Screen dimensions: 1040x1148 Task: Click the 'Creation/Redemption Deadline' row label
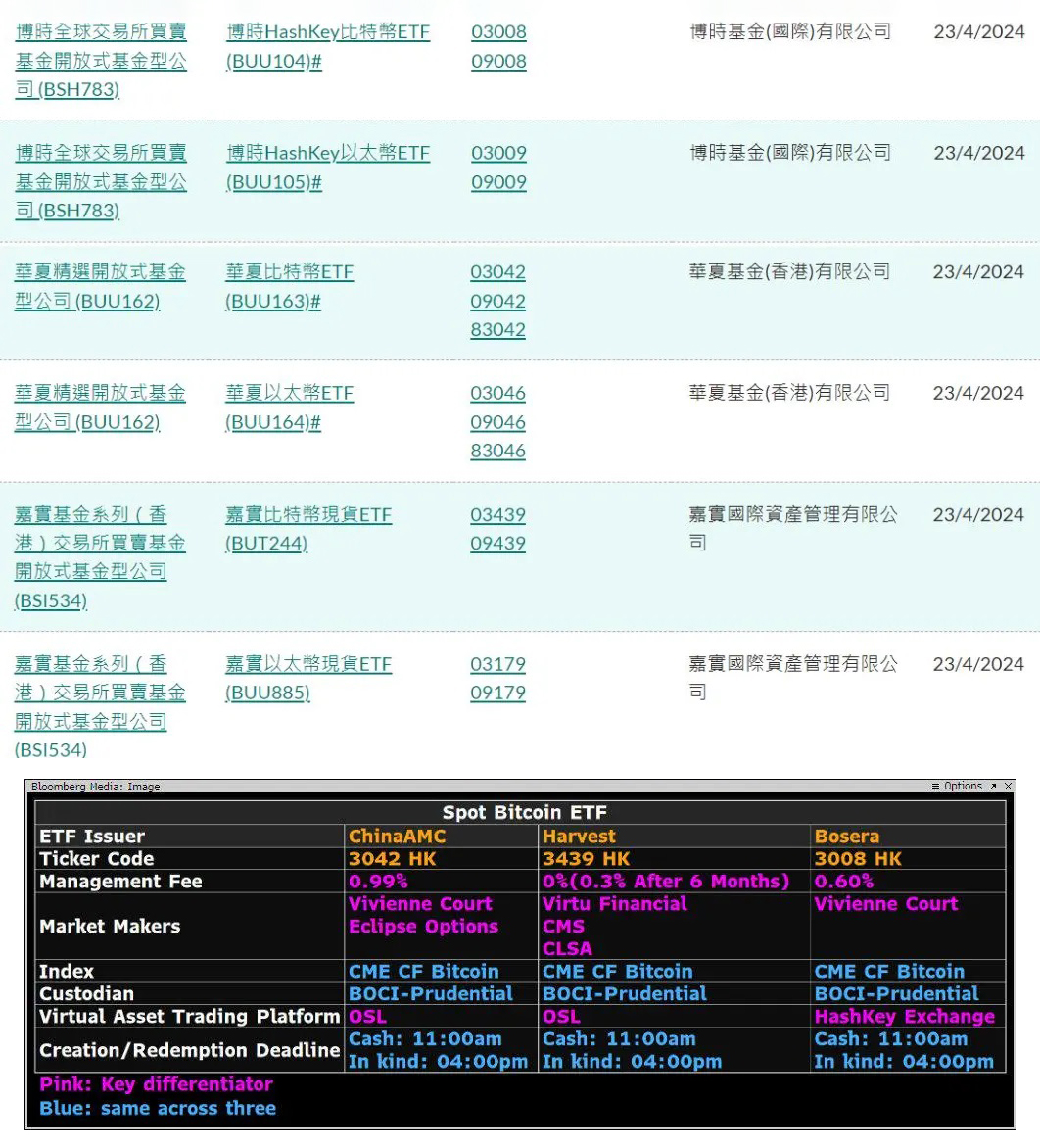click(190, 1050)
